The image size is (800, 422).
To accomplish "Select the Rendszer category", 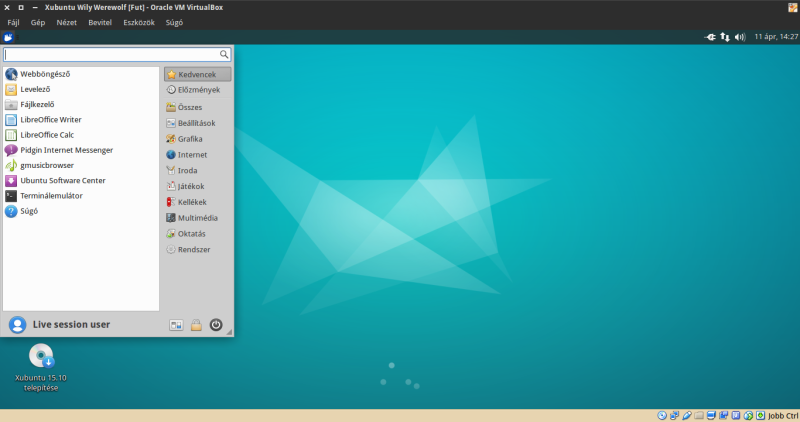I will point(197,250).
